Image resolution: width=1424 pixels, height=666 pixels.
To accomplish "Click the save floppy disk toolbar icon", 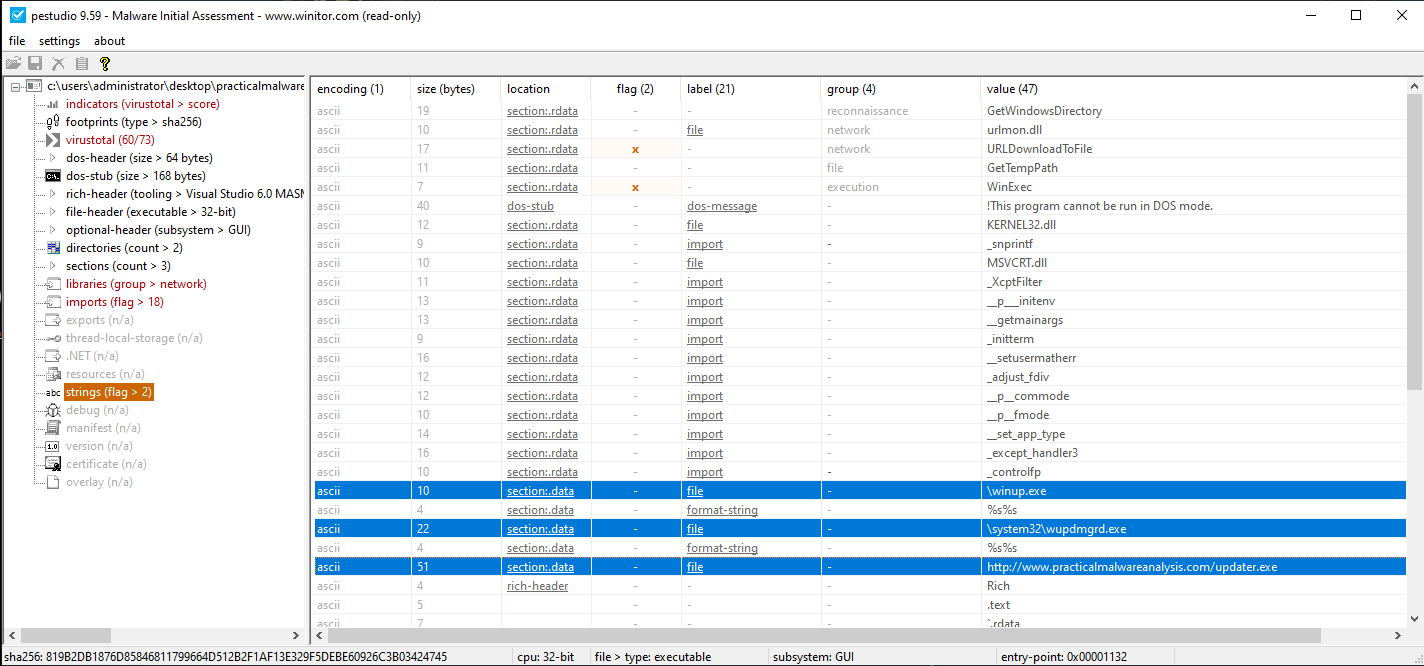I will 35,63.
